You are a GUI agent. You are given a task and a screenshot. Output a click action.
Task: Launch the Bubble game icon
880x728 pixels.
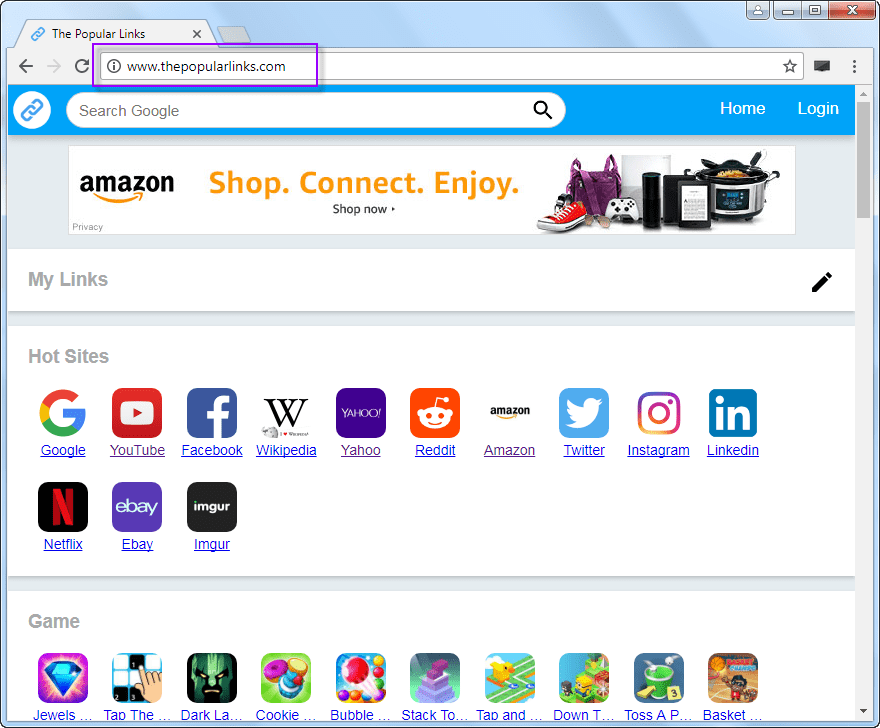[x=361, y=677]
